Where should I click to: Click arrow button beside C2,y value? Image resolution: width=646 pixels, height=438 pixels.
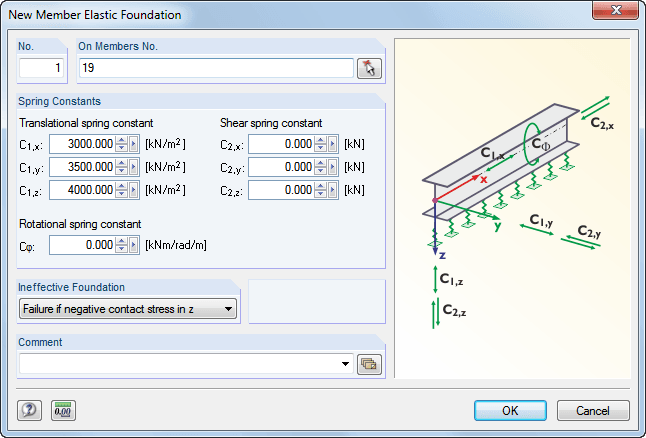click(x=333, y=166)
